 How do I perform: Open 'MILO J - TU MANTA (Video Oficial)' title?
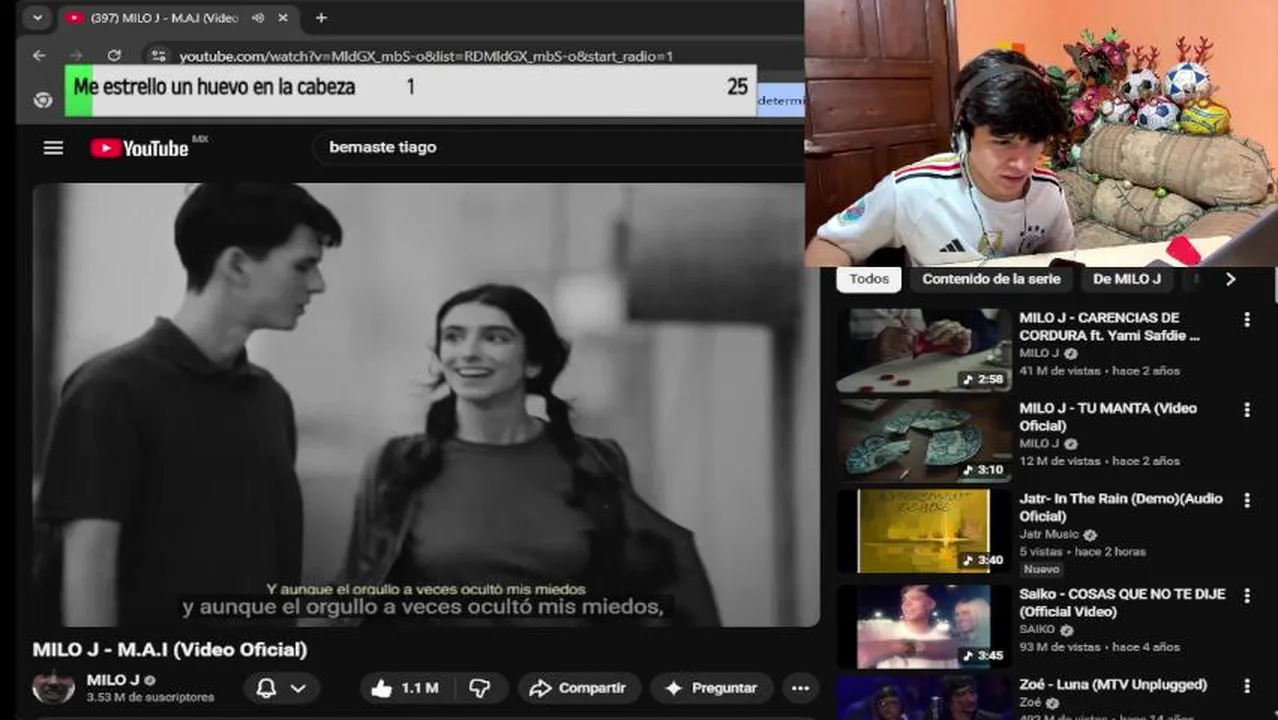(1108, 417)
